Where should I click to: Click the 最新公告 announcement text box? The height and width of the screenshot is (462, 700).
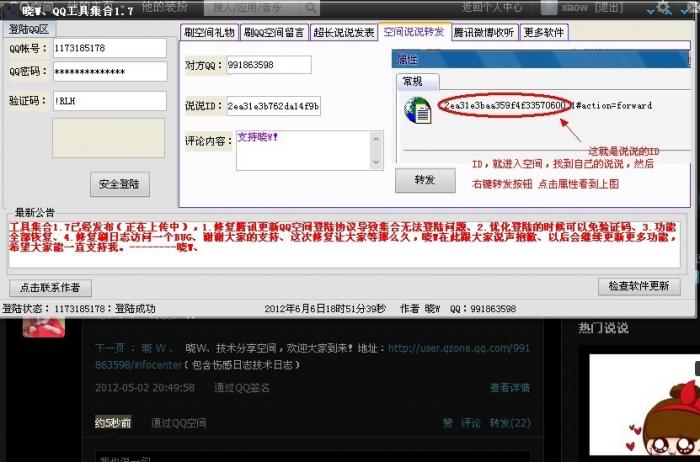tap(344, 244)
